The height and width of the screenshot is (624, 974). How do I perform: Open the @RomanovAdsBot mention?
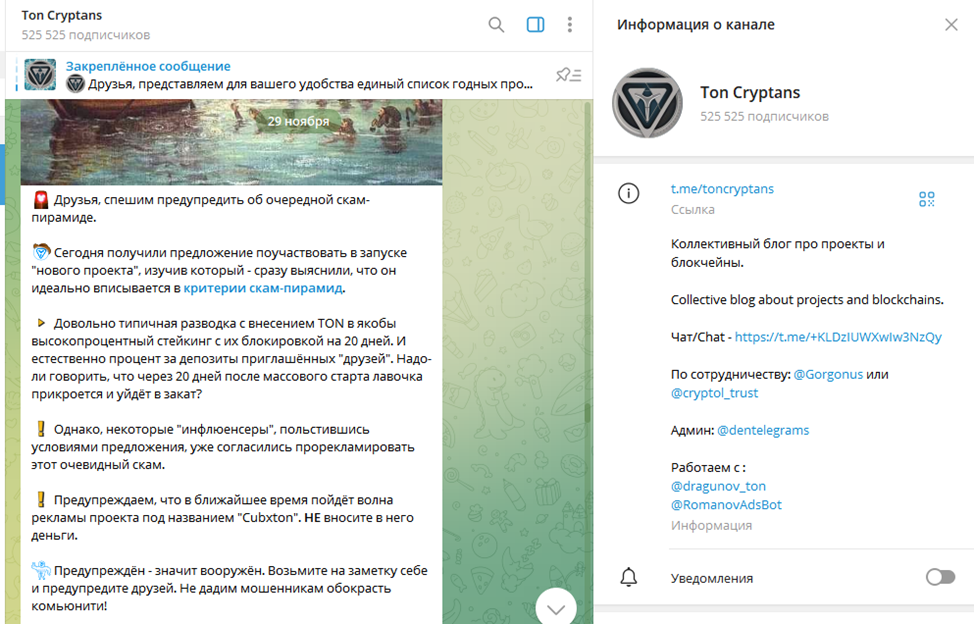(x=726, y=505)
